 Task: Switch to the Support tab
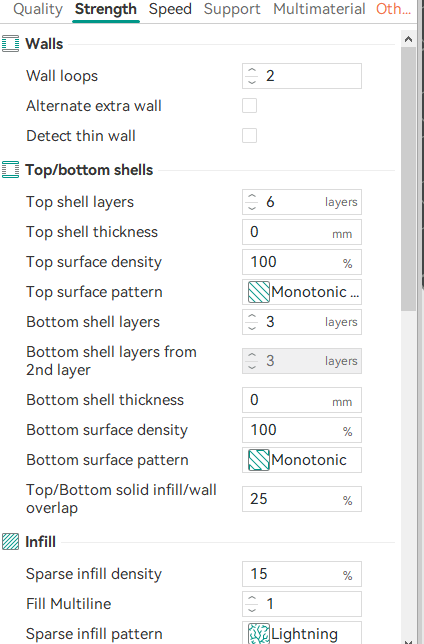(232, 9)
